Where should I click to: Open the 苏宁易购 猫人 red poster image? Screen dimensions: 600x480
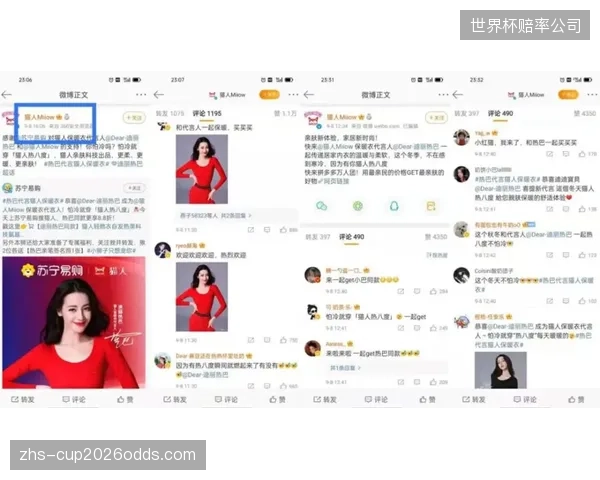click(74, 322)
